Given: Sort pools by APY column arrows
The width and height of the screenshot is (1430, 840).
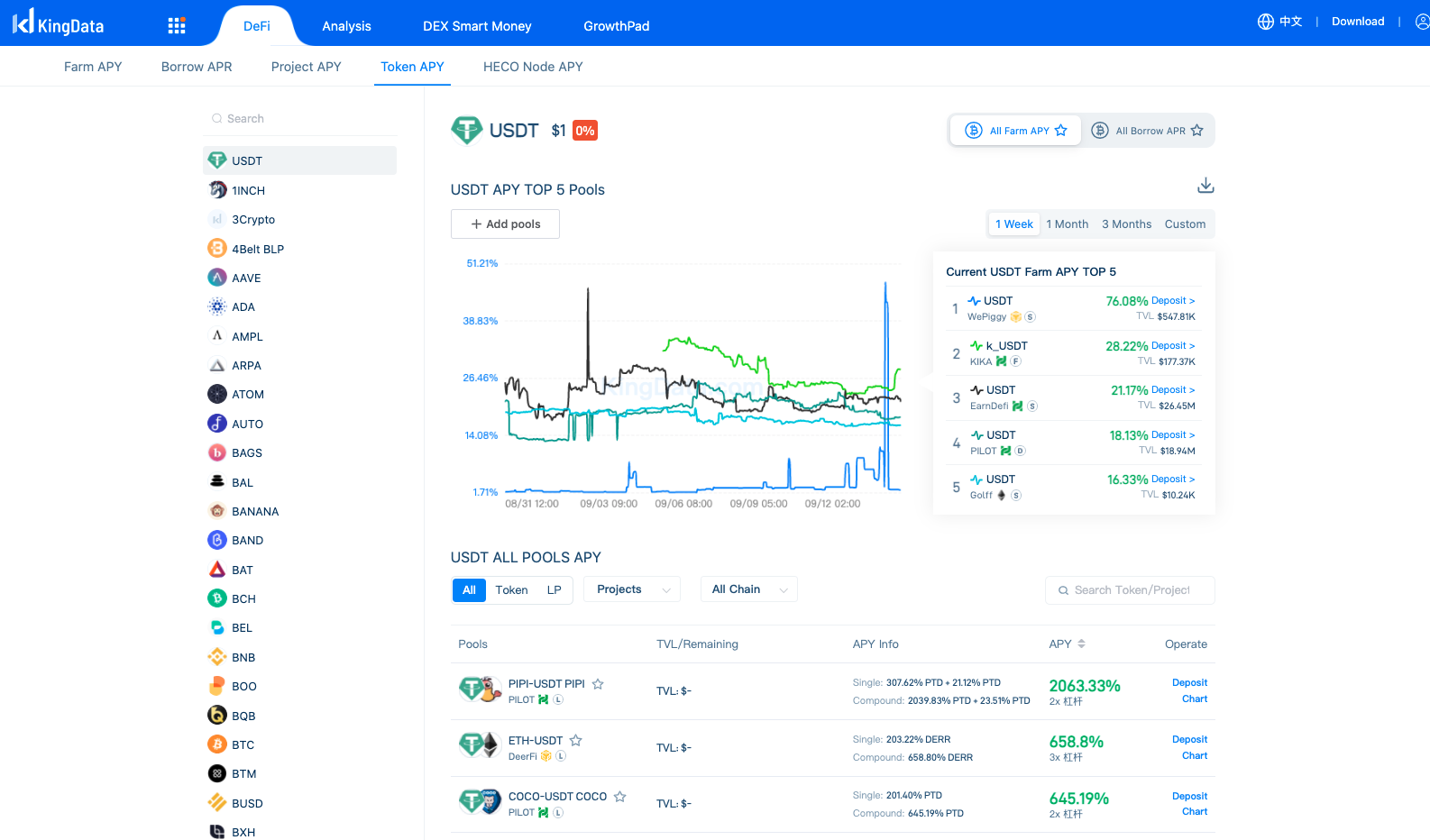Looking at the screenshot, I should tap(1081, 644).
